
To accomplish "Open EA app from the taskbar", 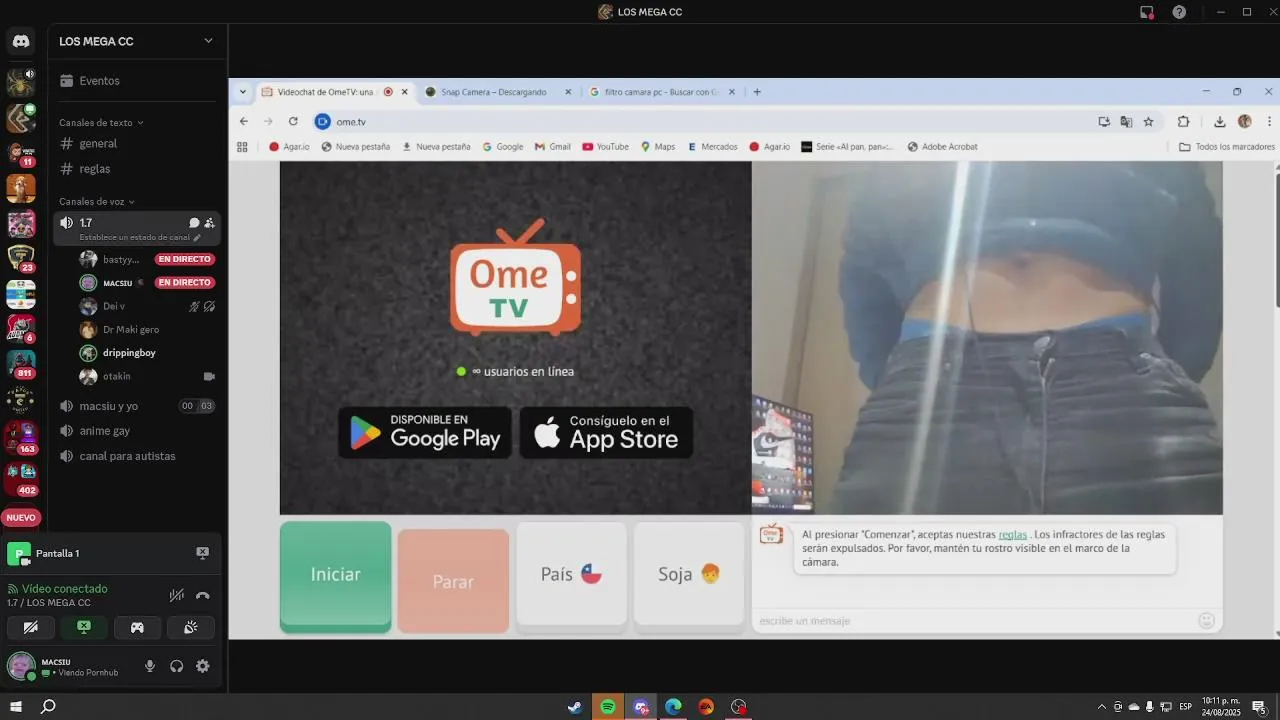I will [x=706, y=707].
